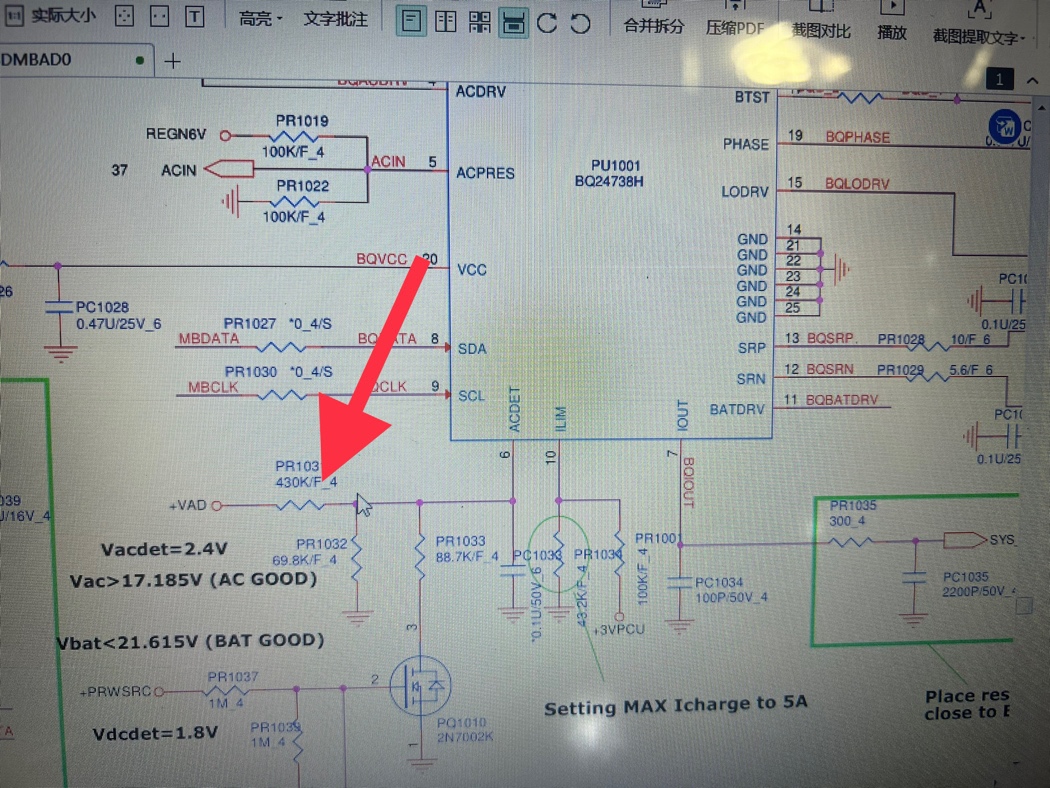
Task: Open the thumbnail grid view icon
Action: [479, 22]
